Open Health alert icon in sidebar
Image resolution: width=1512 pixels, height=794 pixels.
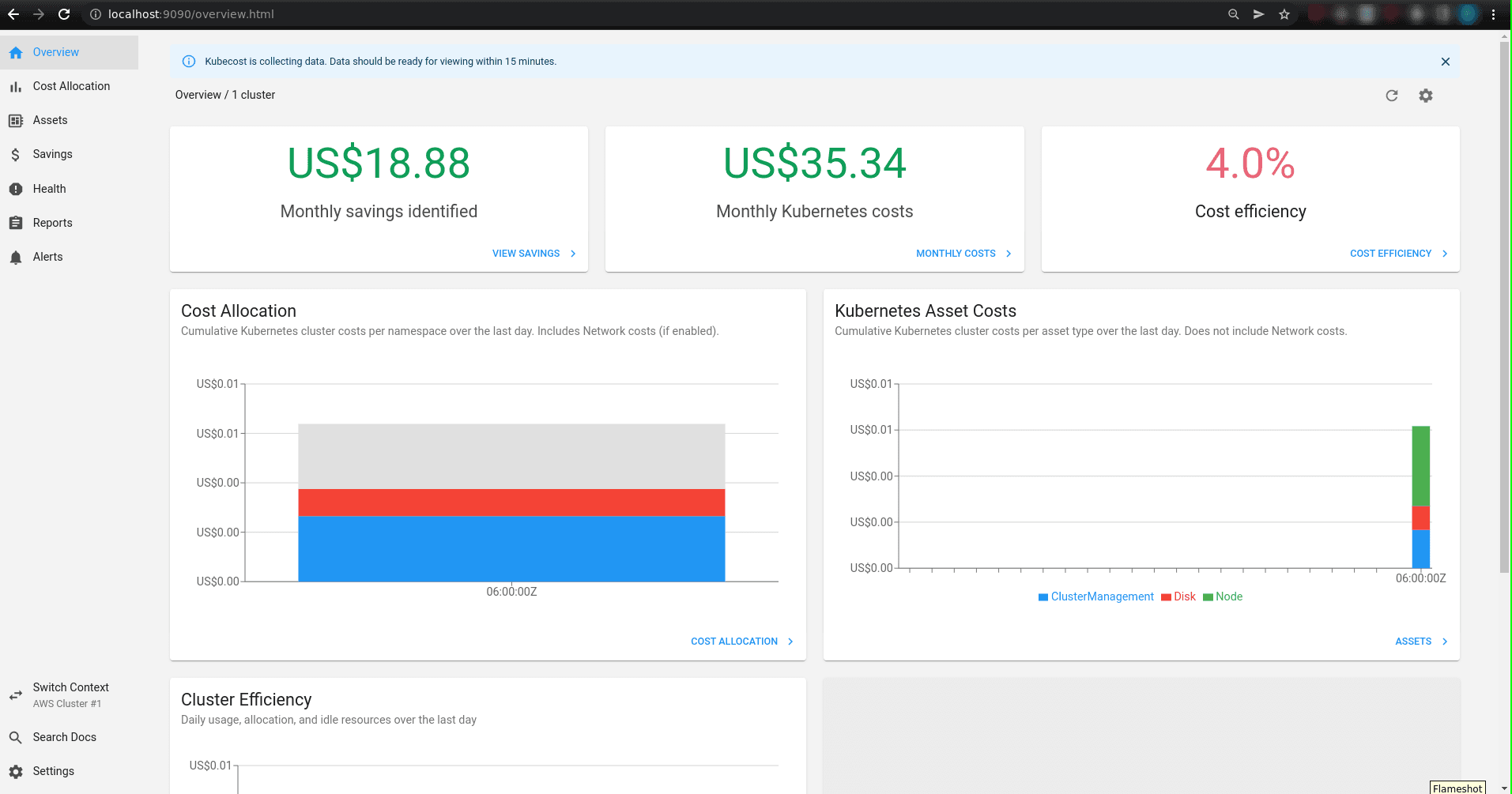point(16,190)
